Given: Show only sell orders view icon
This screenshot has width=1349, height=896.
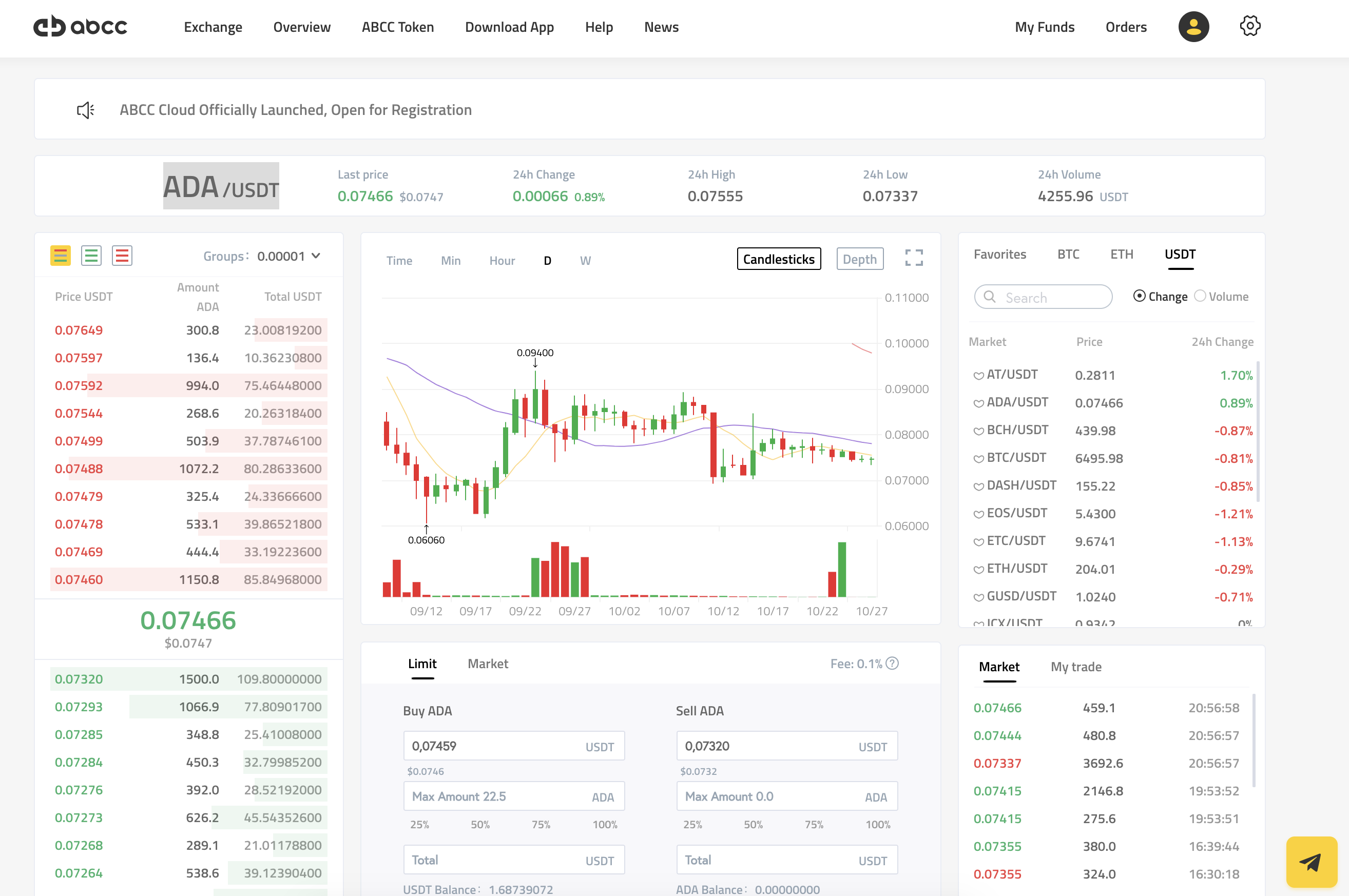Looking at the screenshot, I should [x=122, y=256].
